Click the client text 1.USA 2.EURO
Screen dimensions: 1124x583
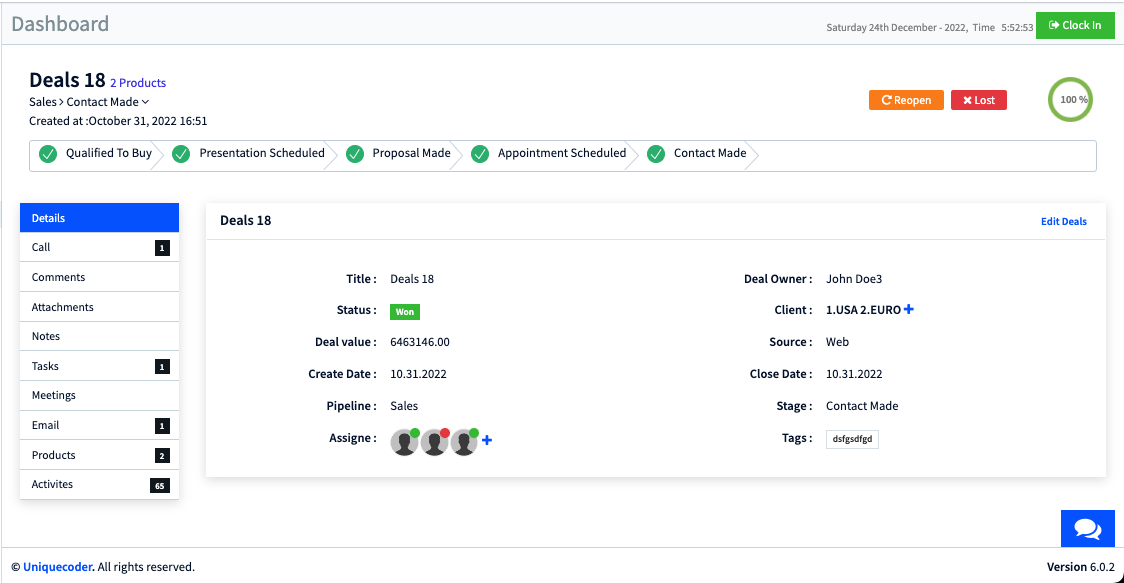pyautogui.click(x=863, y=310)
